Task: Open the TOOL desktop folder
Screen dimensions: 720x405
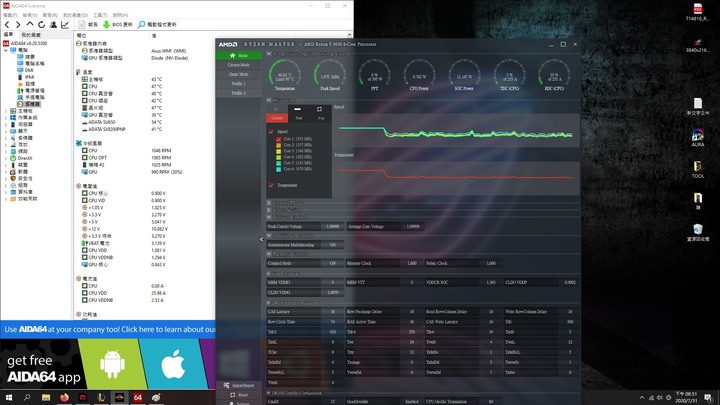Action: [698, 169]
